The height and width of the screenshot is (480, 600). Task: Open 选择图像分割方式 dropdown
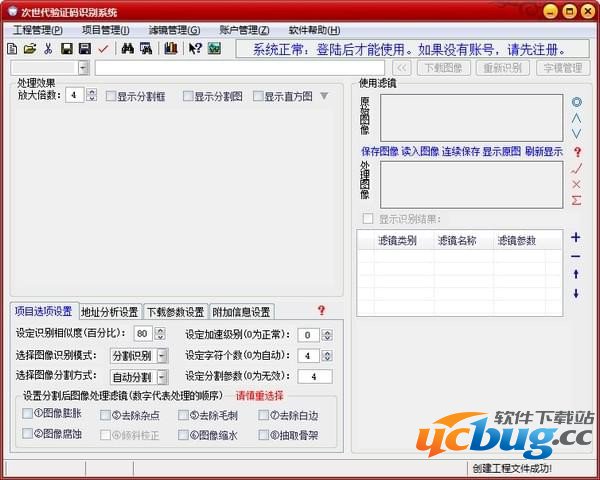162,377
